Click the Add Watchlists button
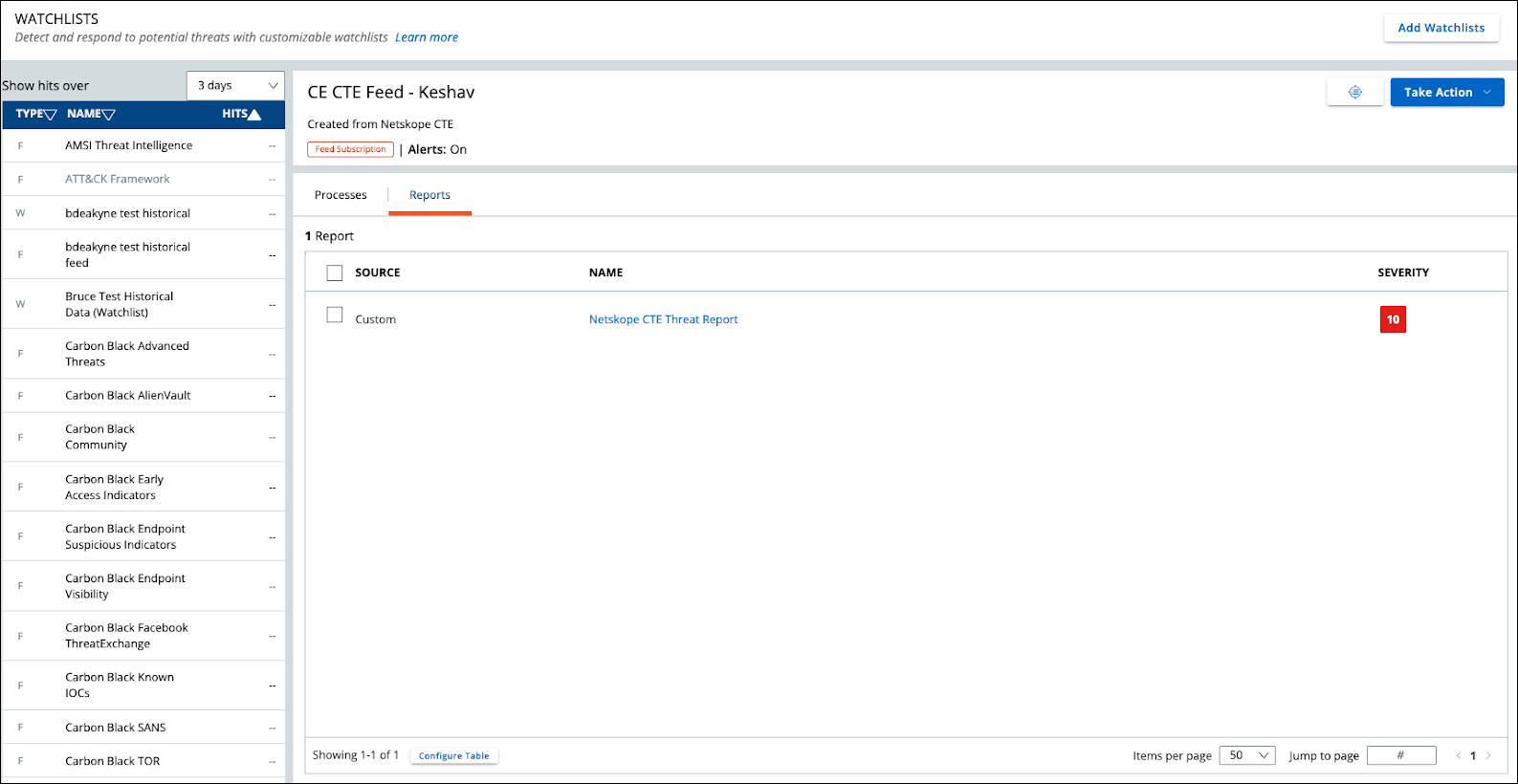Viewport: 1518px width, 784px height. [1441, 28]
